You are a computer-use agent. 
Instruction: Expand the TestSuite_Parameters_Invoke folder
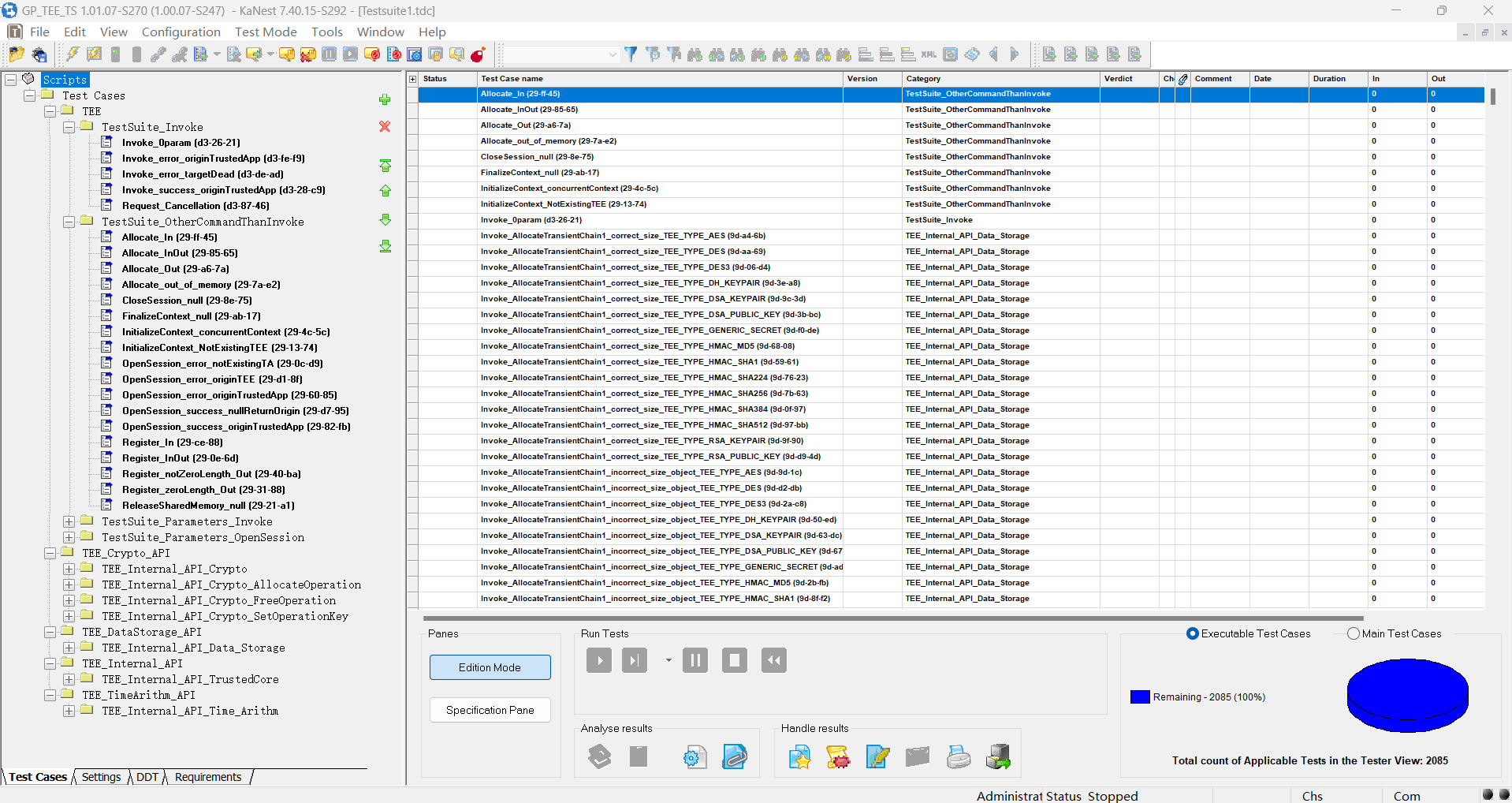click(69, 521)
